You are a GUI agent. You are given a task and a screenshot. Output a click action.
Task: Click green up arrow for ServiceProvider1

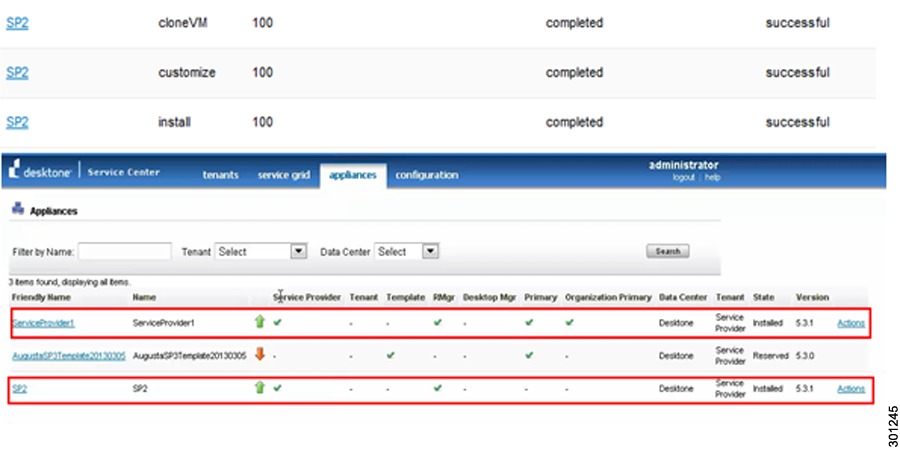pyautogui.click(x=260, y=322)
